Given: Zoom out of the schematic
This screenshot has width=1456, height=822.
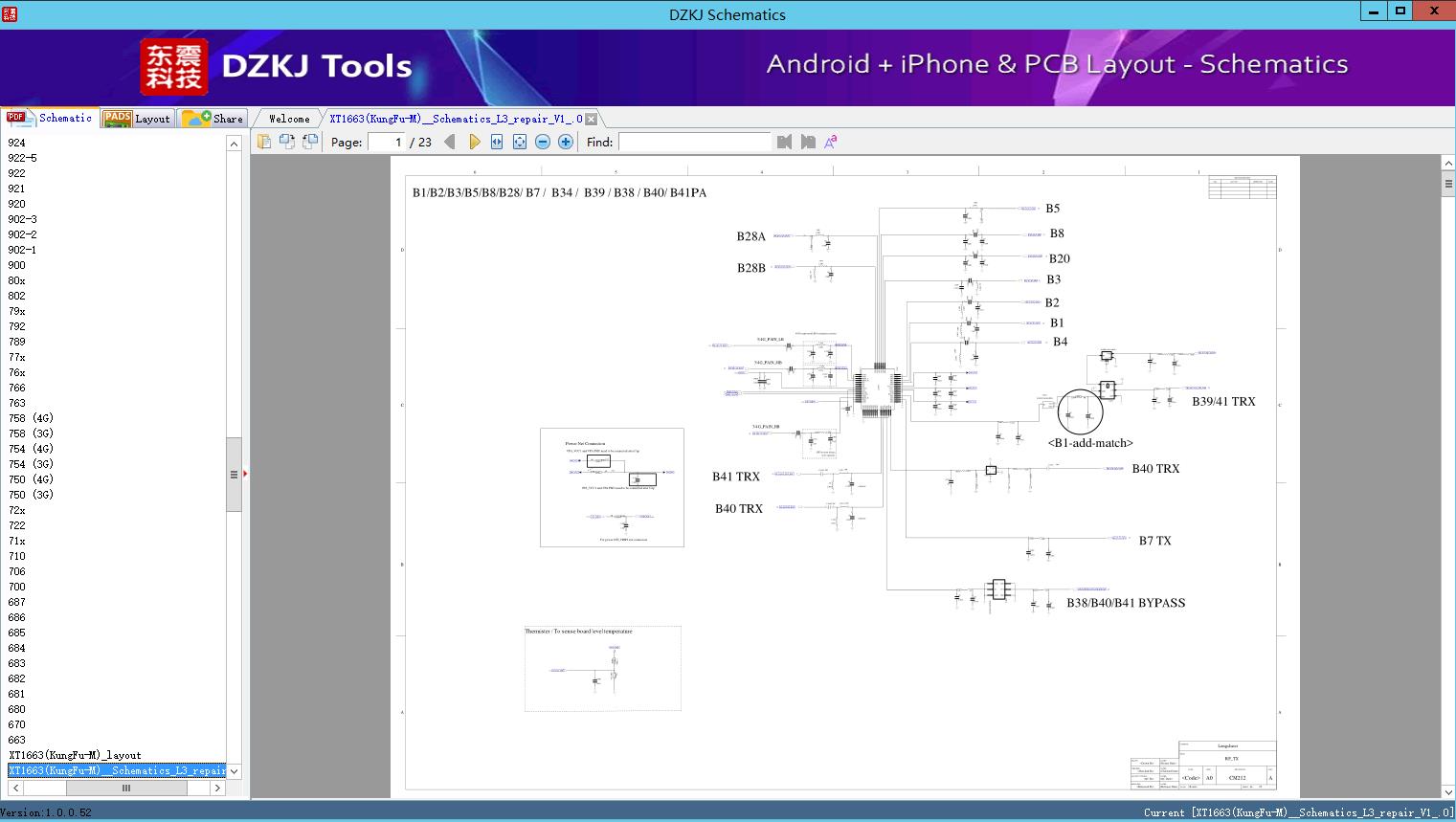Looking at the screenshot, I should click(x=543, y=142).
